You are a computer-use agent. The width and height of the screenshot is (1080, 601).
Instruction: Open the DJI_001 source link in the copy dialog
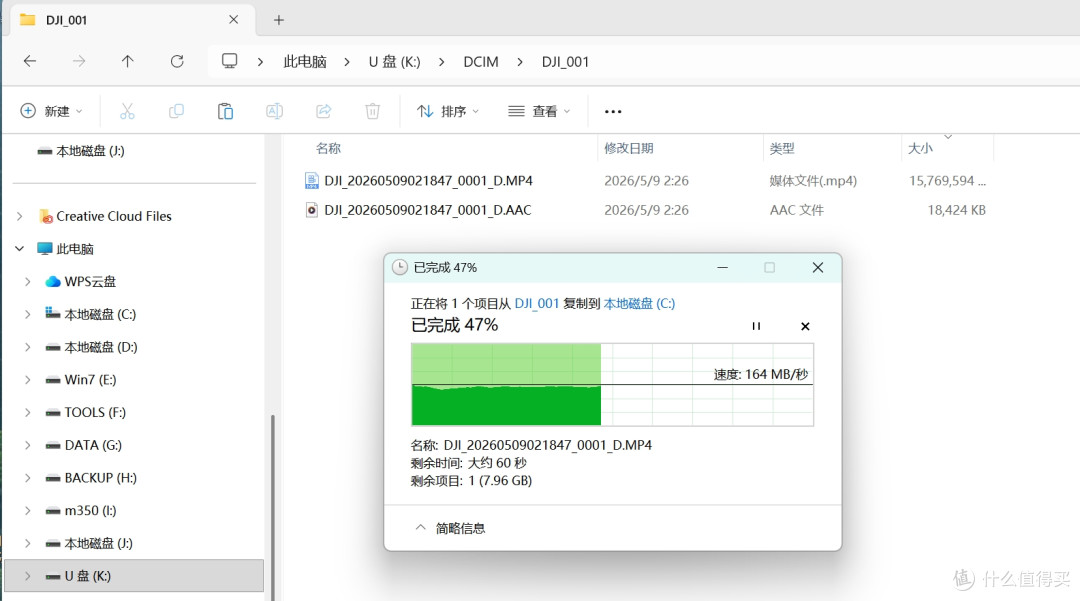click(537, 304)
